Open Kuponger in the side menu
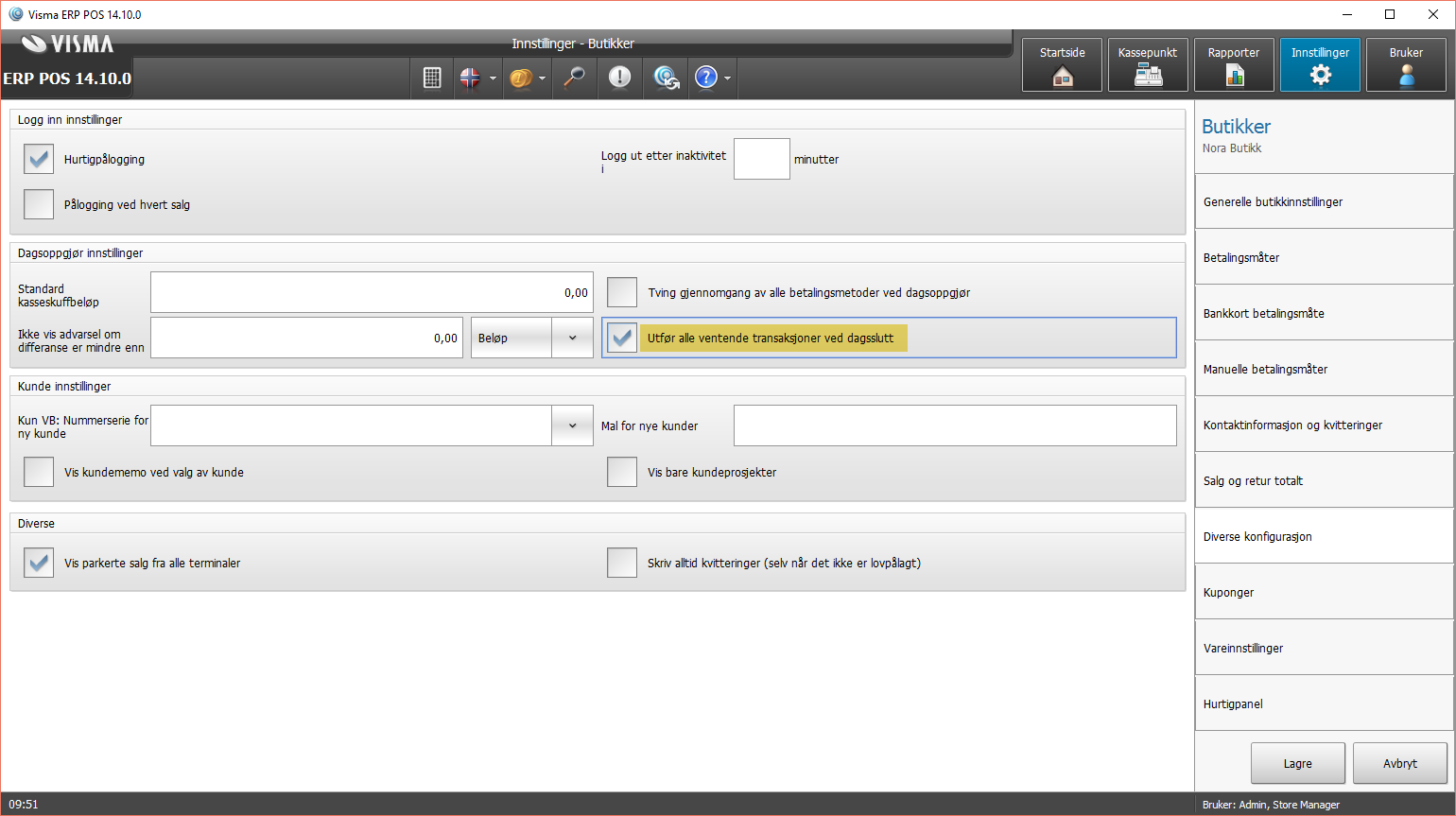This screenshot has width=1456, height=816. tap(1324, 592)
